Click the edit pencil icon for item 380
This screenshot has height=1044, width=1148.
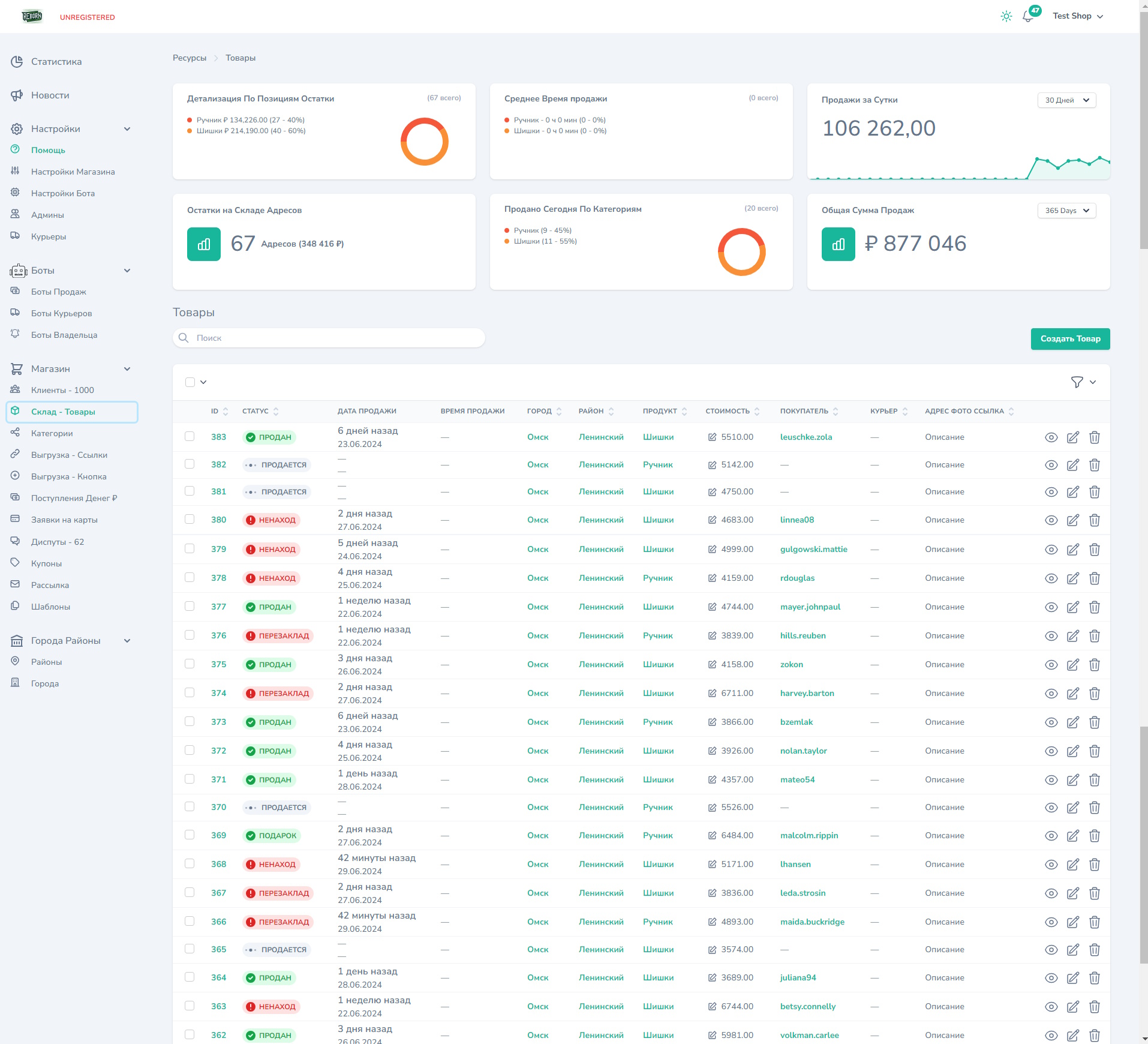pyautogui.click(x=1072, y=520)
